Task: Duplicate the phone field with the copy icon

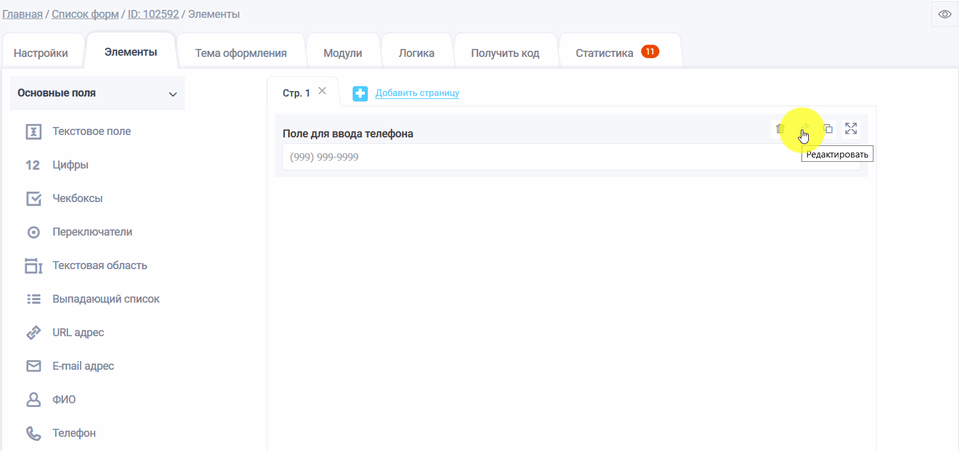Action: pyautogui.click(x=828, y=129)
